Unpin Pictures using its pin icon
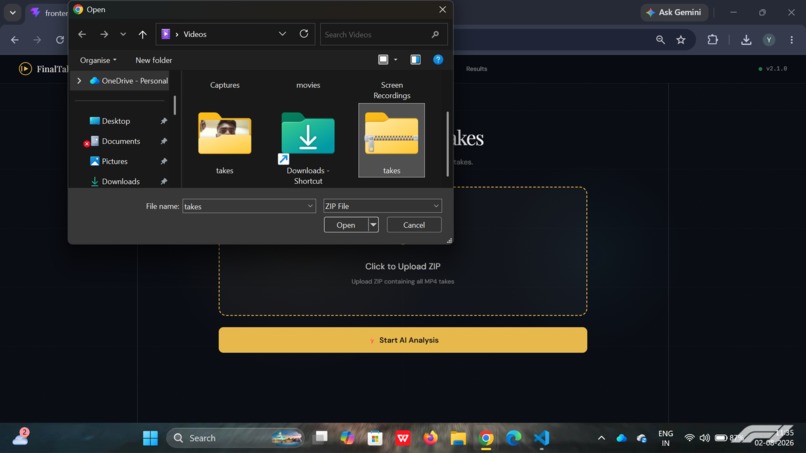The image size is (806, 453). (x=163, y=161)
